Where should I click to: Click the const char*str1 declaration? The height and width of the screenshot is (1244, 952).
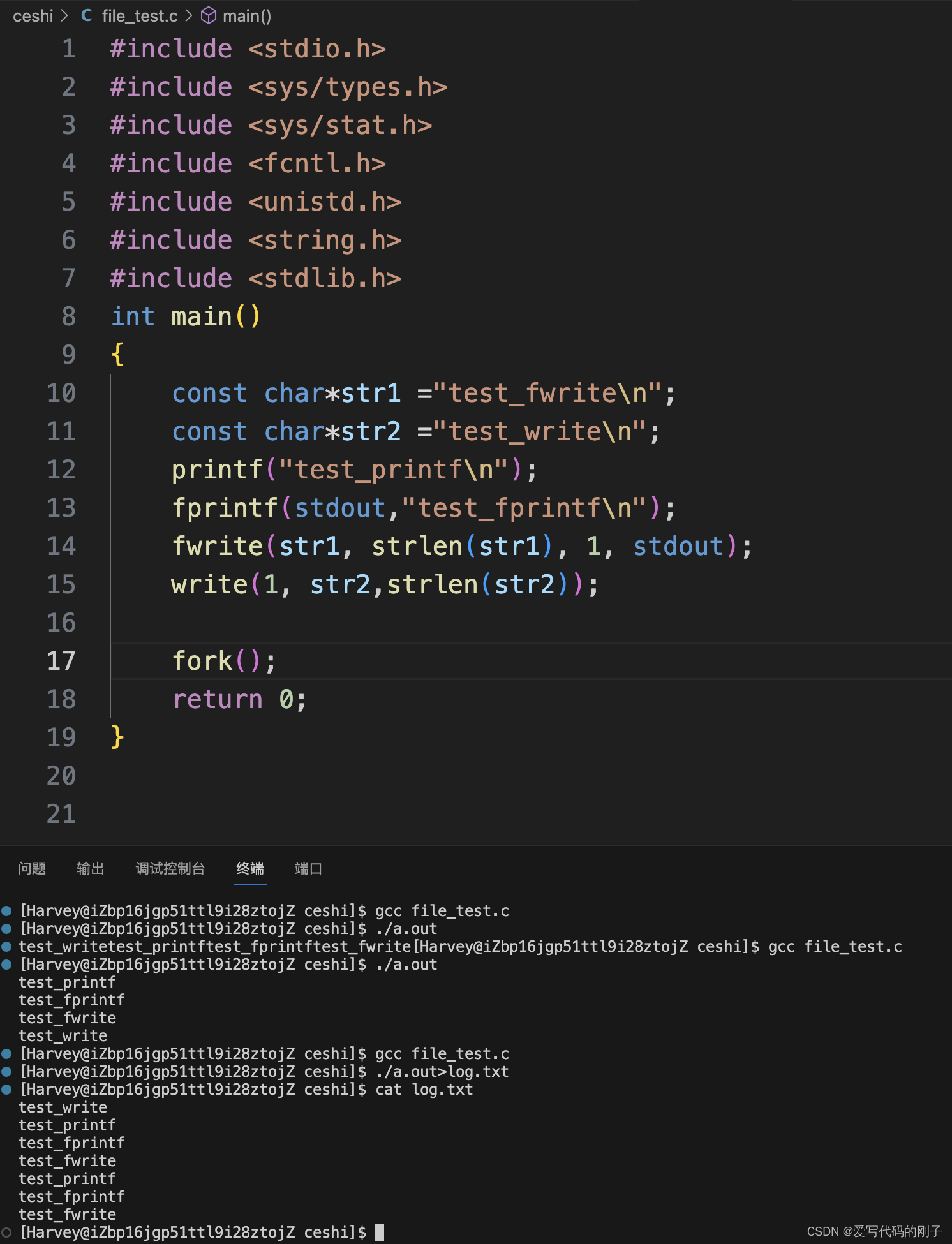tap(424, 393)
